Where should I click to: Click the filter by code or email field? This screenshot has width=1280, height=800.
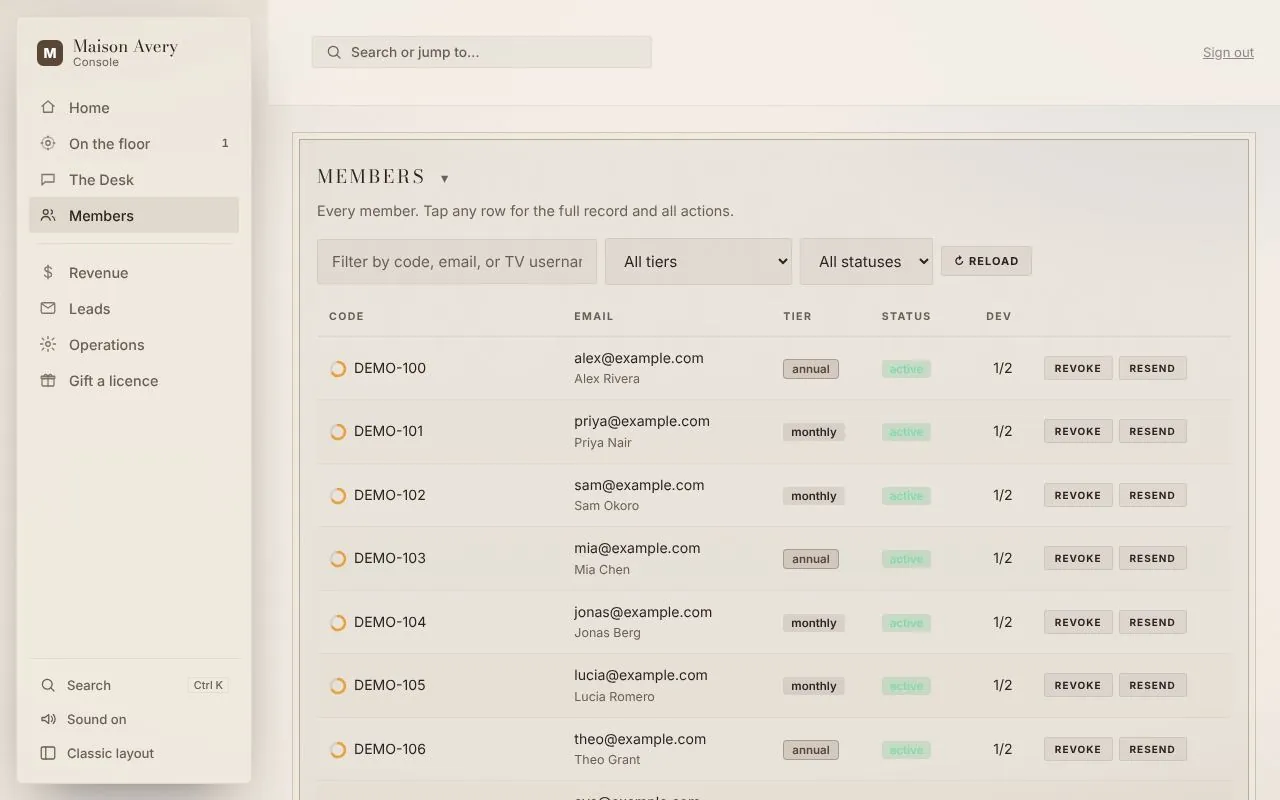tap(457, 261)
